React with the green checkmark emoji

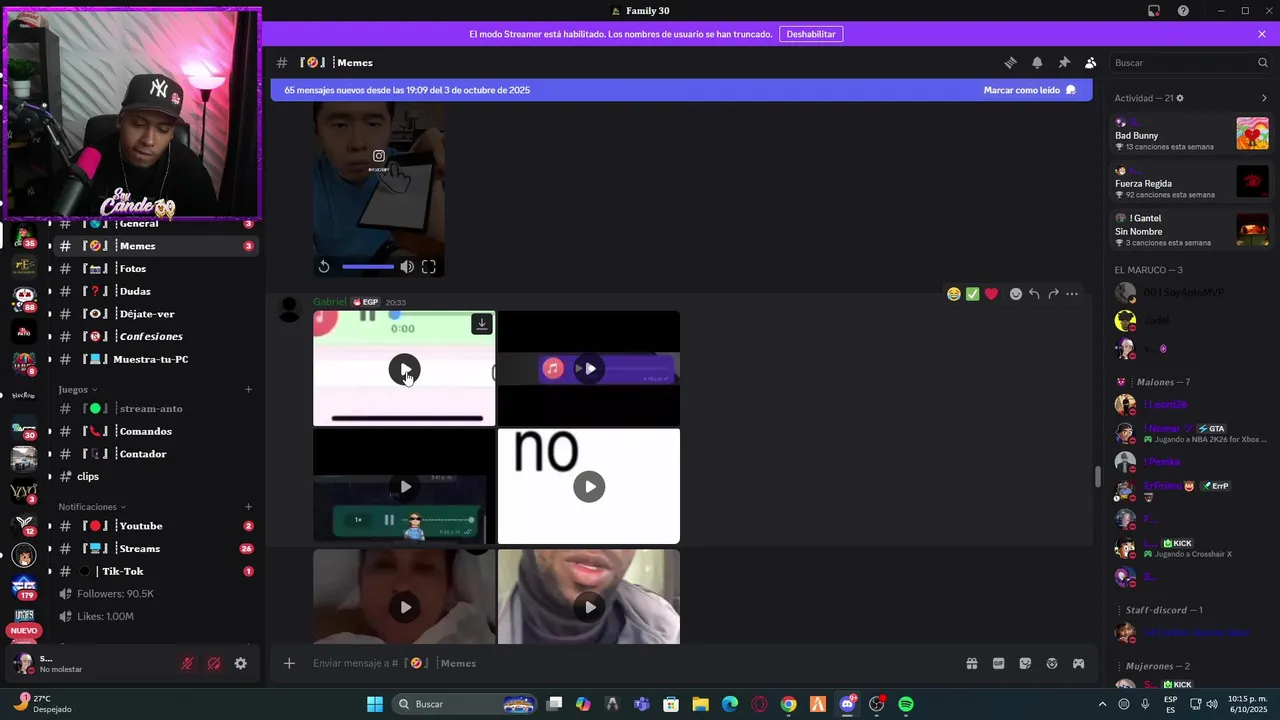point(972,294)
